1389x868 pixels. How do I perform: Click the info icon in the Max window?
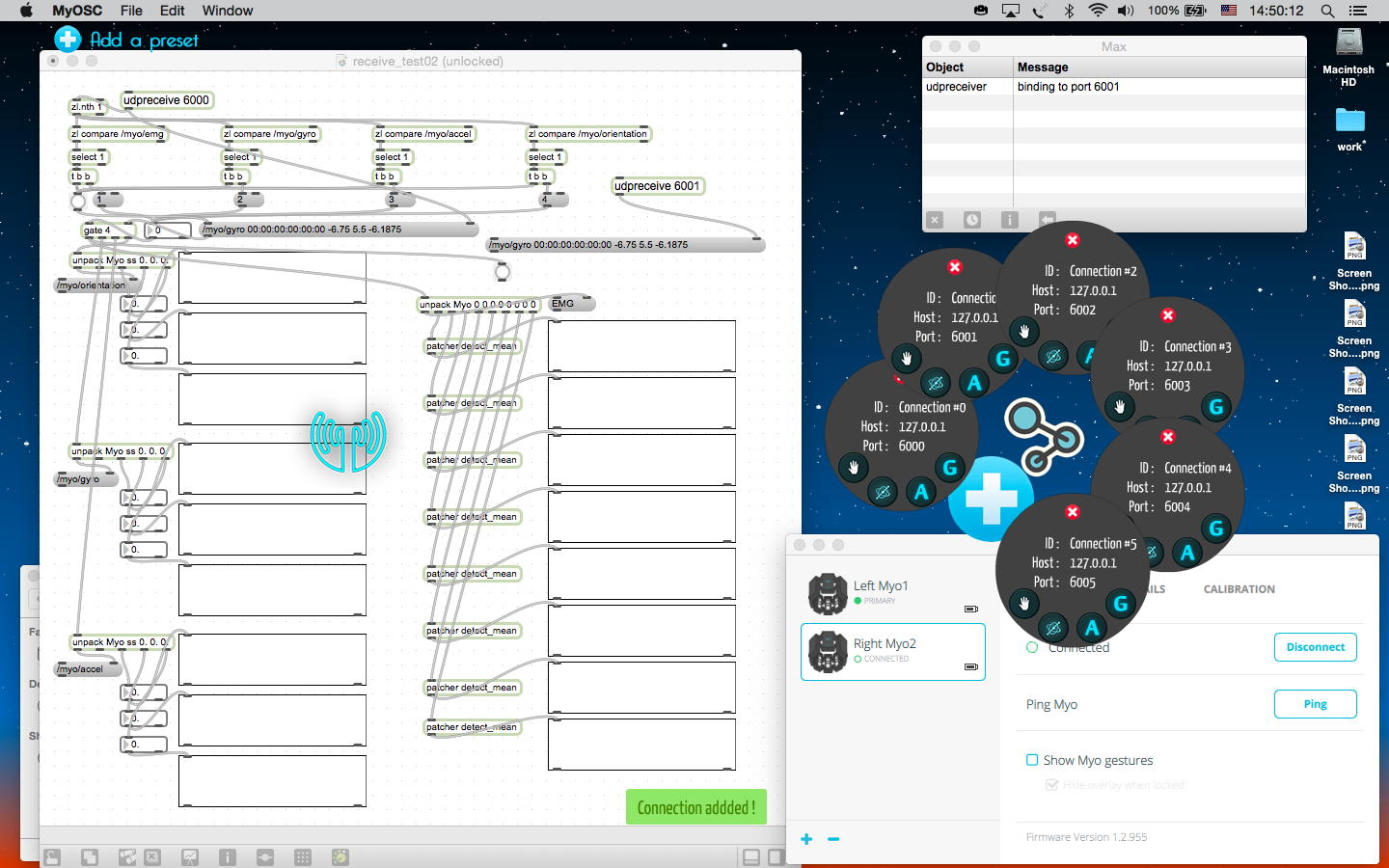pos(1009,220)
